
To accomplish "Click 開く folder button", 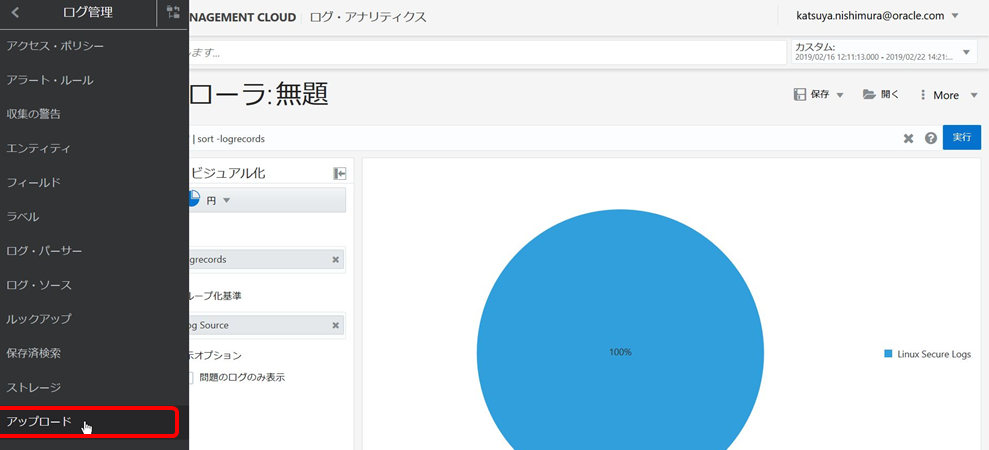I will point(881,95).
